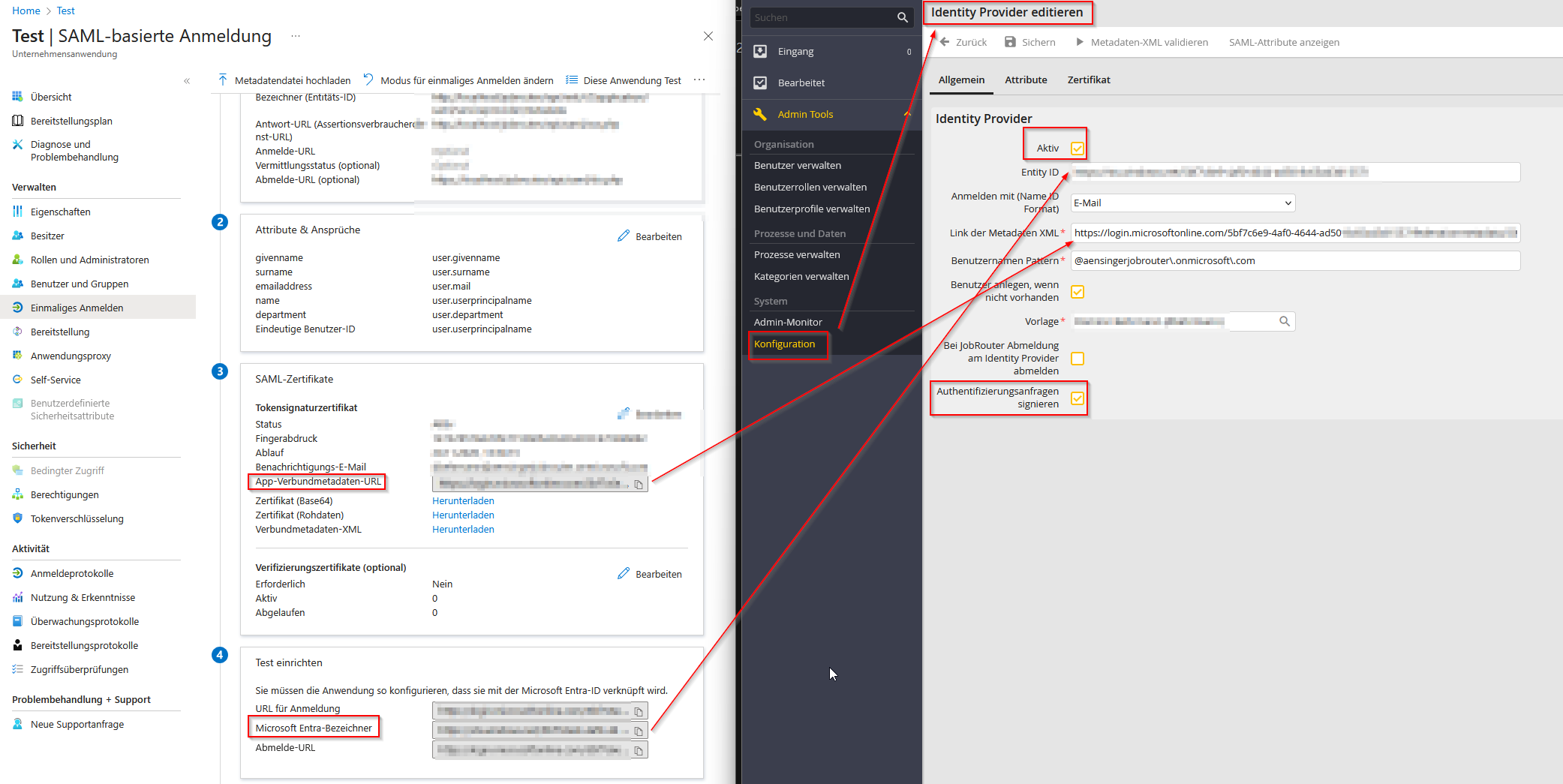The image size is (1563, 784).
Task: Open Diagnose und Problembehandlung tool icon
Action: click(17, 144)
